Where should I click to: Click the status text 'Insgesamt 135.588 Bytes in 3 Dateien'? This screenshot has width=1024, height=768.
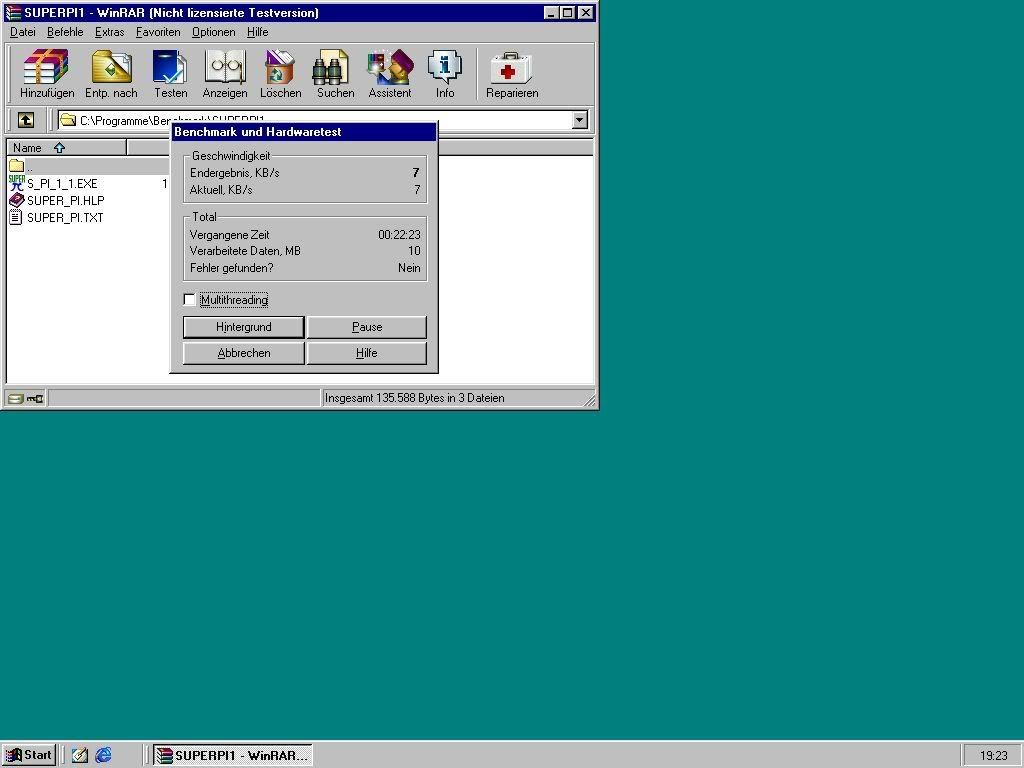pyautogui.click(x=414, y=398)
